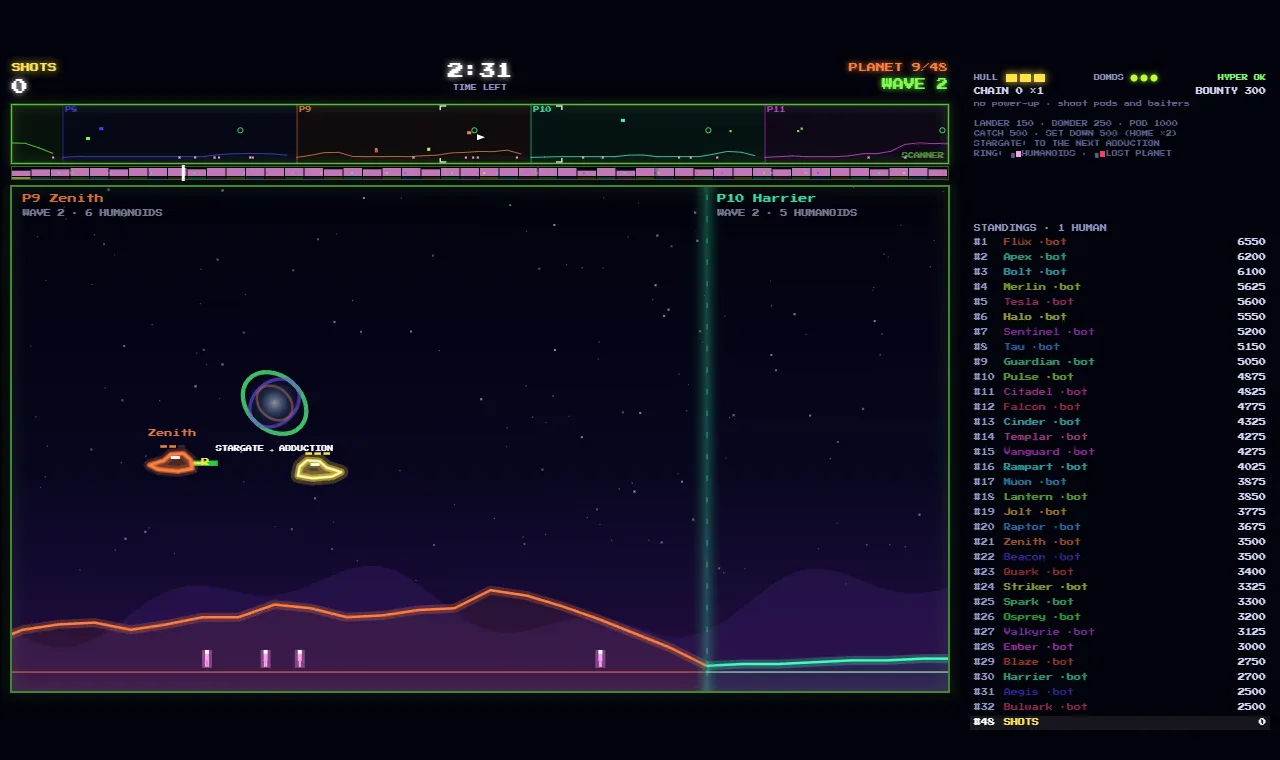Click the STANDINGS · 1 HUMAN header

coord(1040,227)
